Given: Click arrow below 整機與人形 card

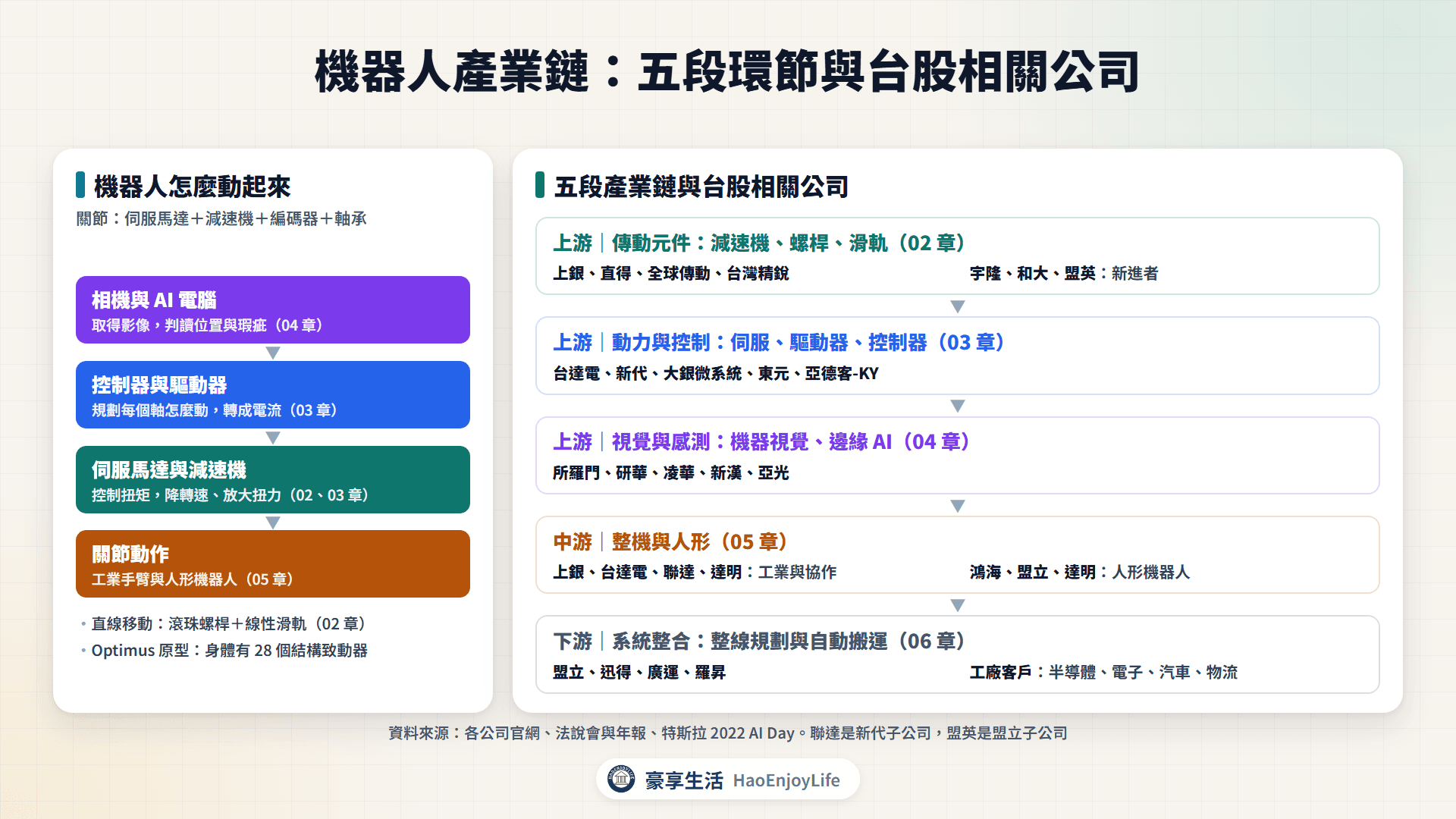Looking at the screenshot, I should coord(958,605).
